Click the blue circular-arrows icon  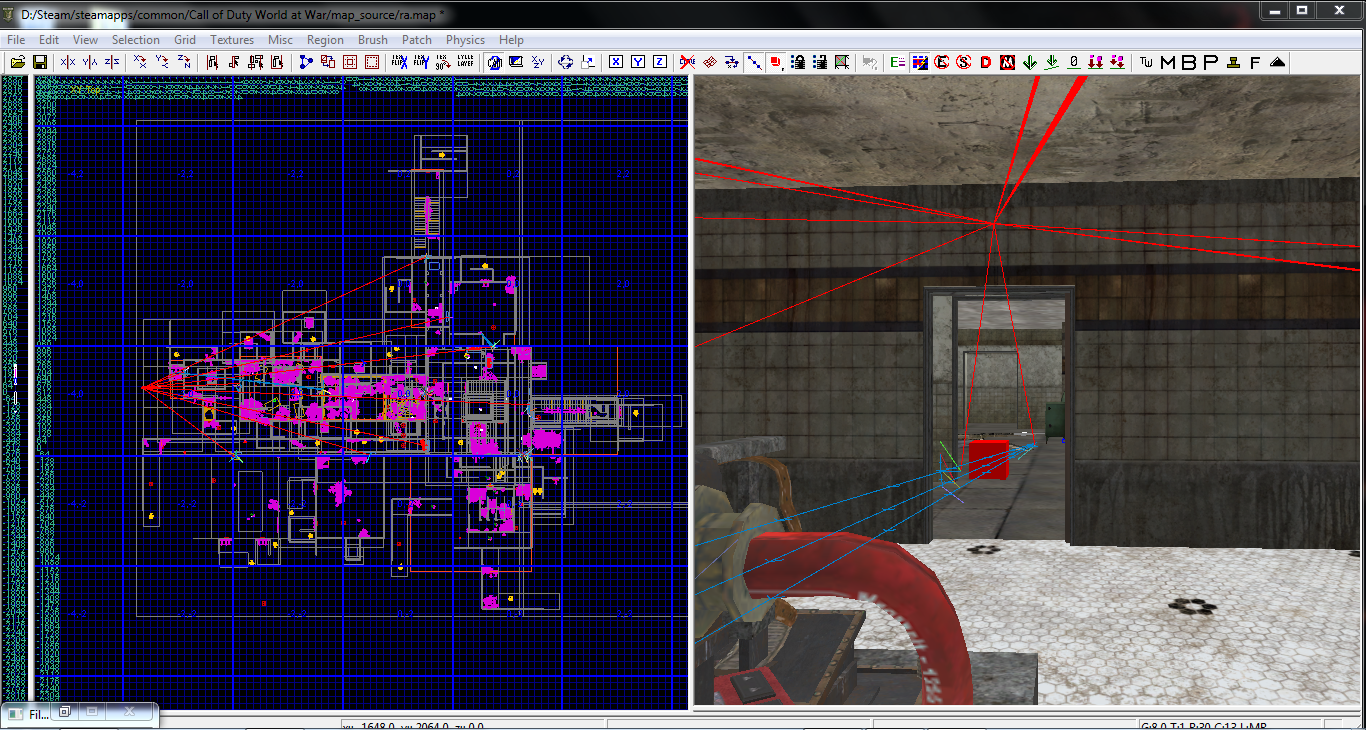point(566,62)
